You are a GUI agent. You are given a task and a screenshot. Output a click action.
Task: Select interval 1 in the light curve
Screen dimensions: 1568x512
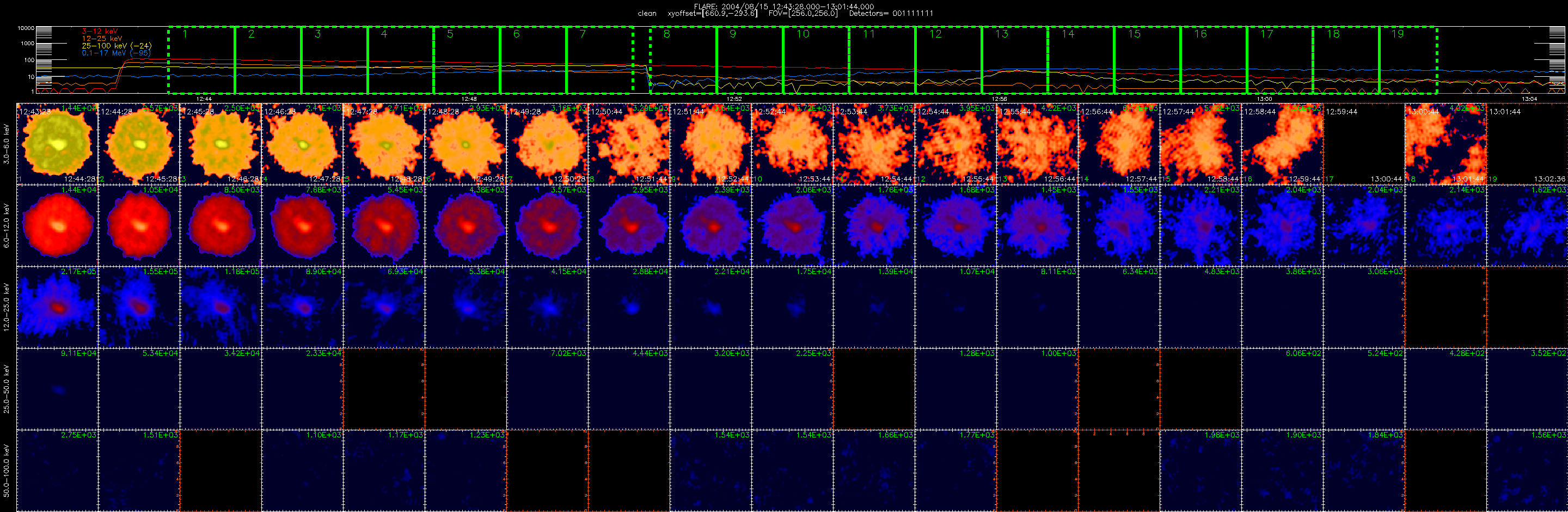click(x=201, y=60)
